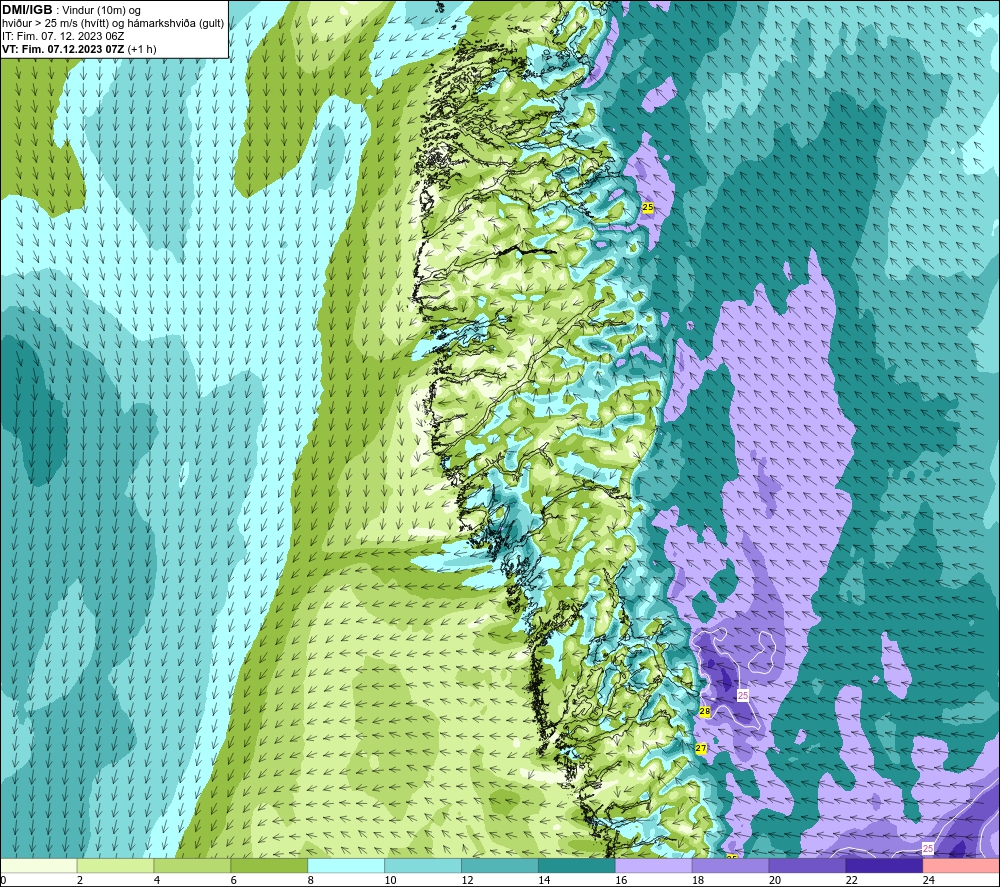The image size is (1000, 887).
Task: Click legend scale number "18"
Action: 698,880
